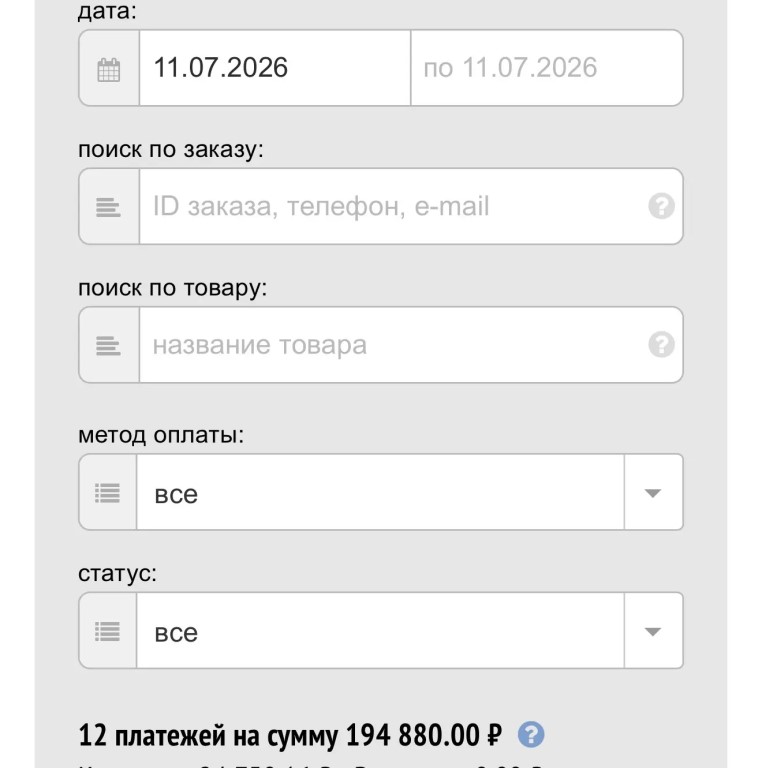
Task: Expand the status dropdown arrow
Action: point(653,631)
